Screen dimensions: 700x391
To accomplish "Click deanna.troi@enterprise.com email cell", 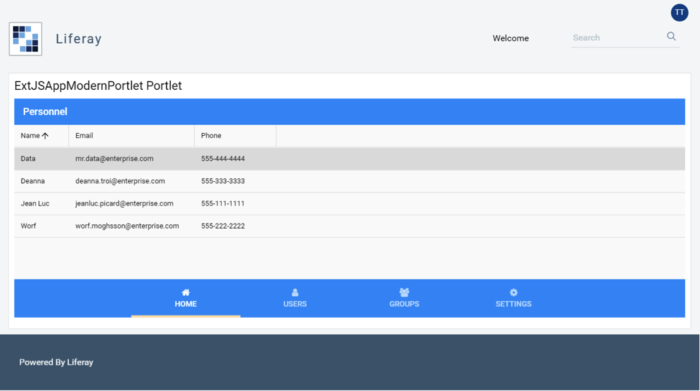I will pos(120,181).
